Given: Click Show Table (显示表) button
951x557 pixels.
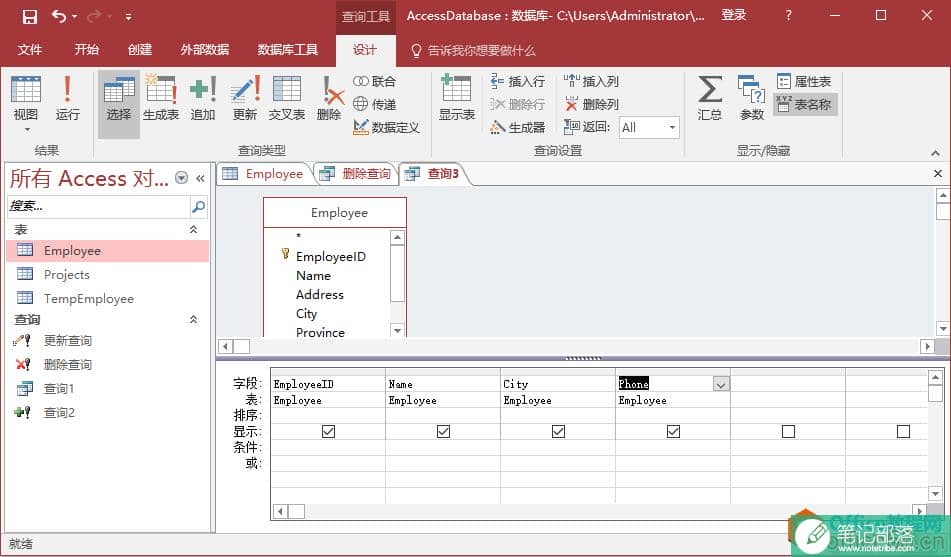Looking at the screenshot, I should click(457, 98).
